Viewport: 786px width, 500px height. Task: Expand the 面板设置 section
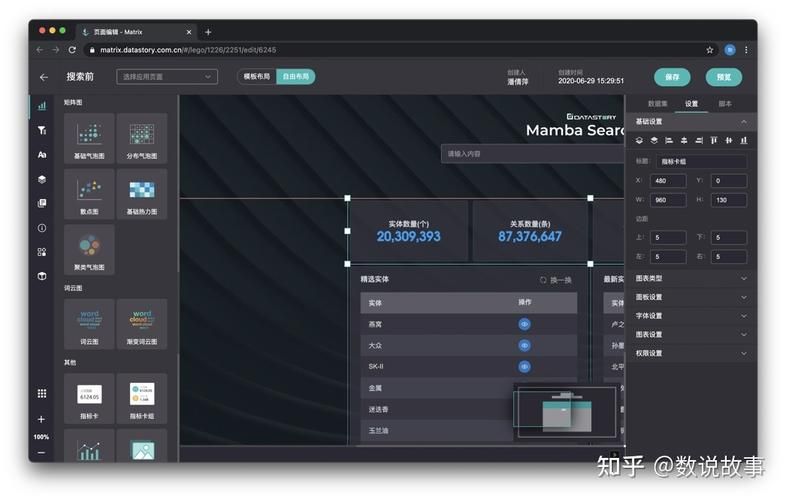(692, 297)
